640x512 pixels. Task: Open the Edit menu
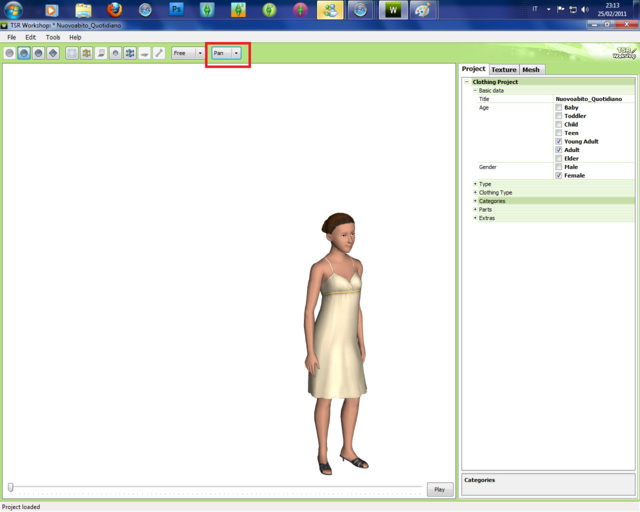point(31,37)
